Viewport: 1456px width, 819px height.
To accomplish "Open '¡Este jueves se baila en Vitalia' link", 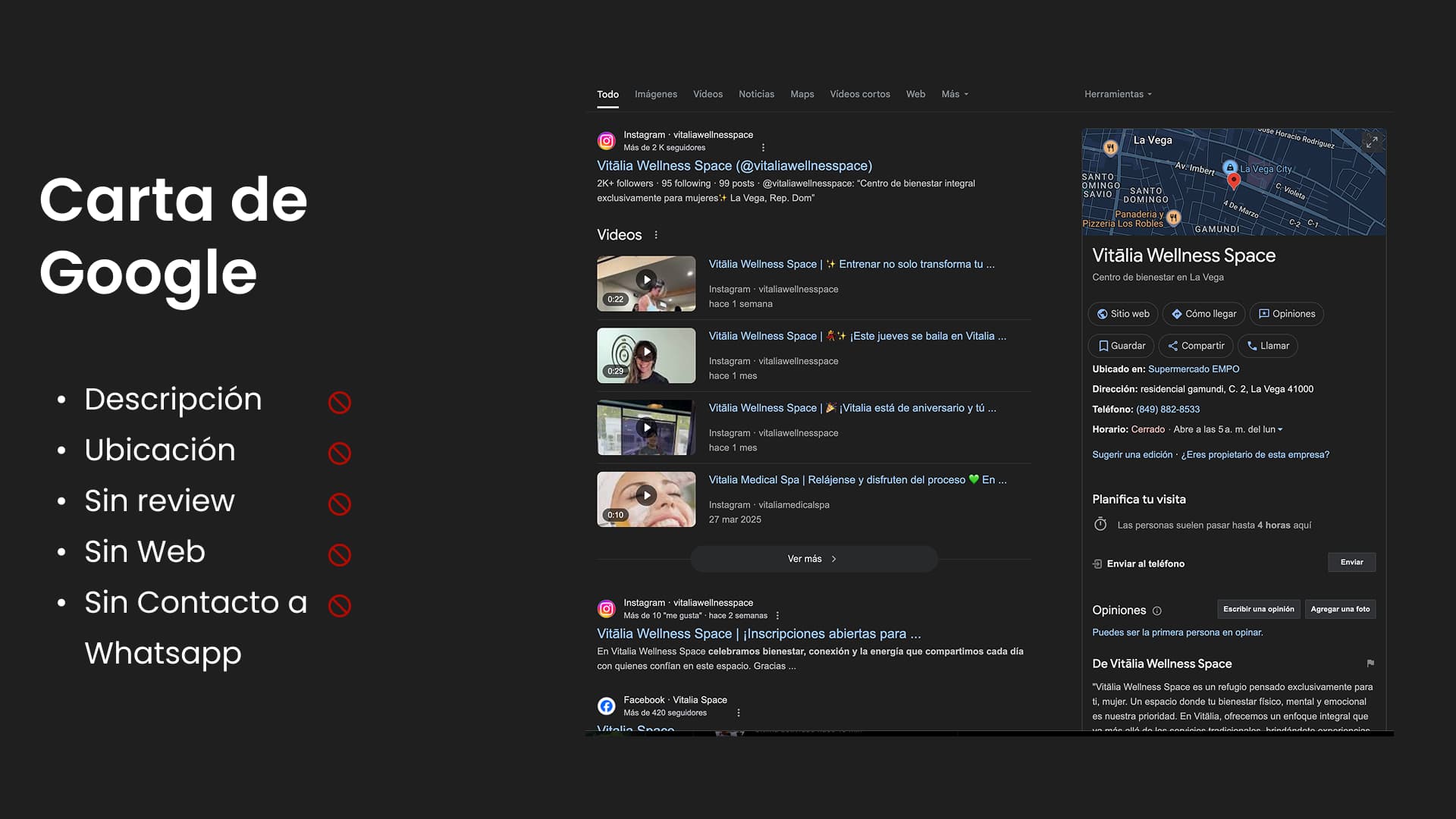I will (858, 336).
